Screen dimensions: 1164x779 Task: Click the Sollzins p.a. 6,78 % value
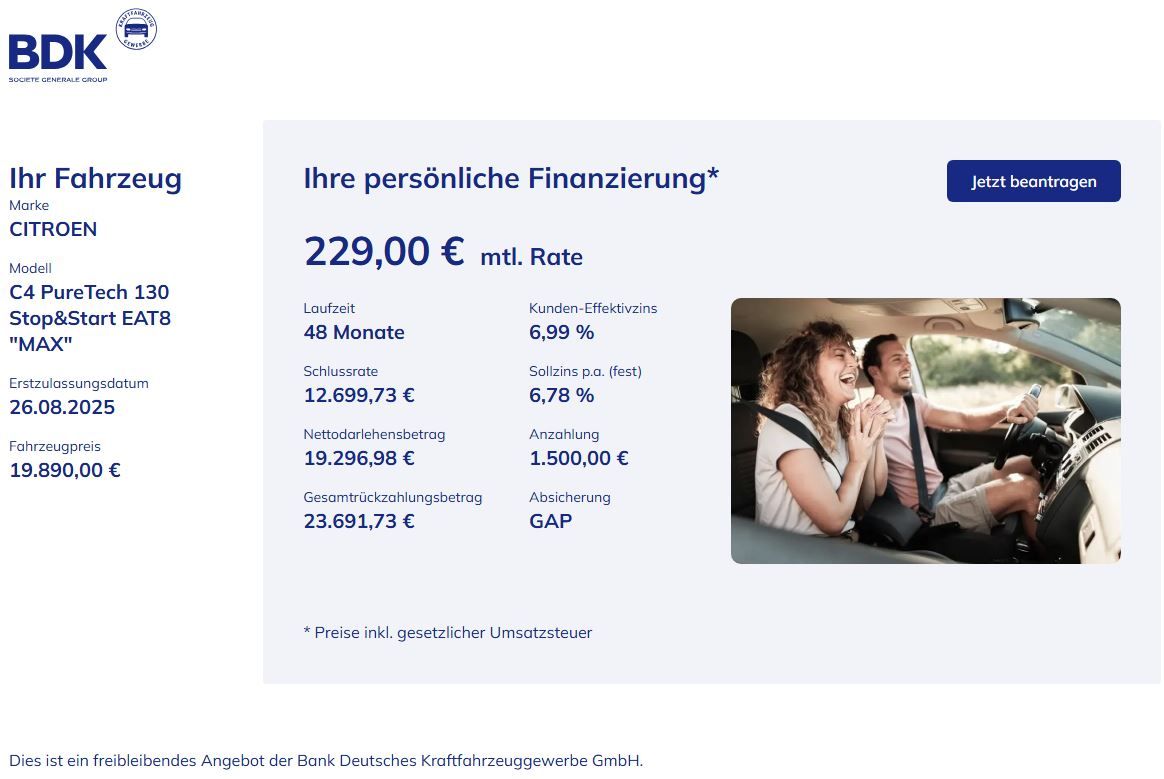tap(561, 395)
